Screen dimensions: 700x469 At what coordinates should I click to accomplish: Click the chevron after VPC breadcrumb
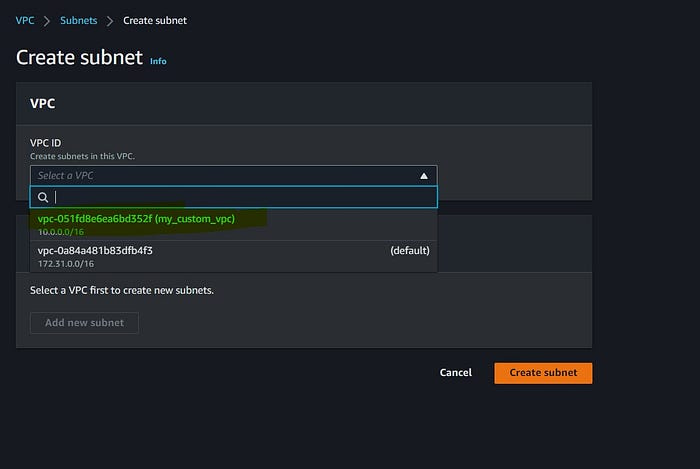point(47,21)
